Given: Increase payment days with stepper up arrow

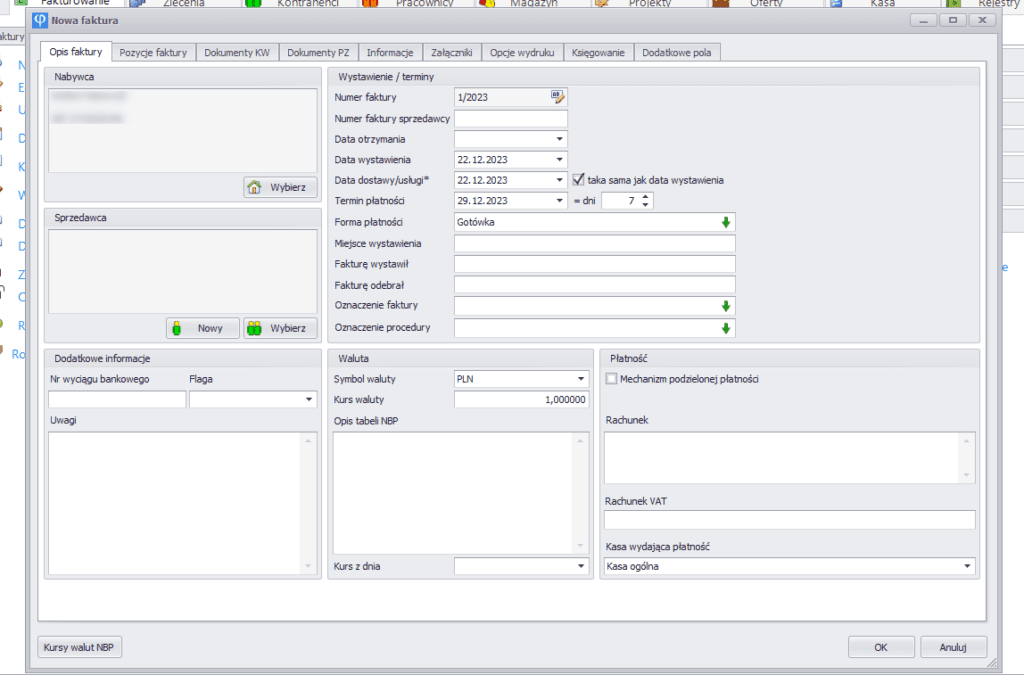Looking at the screenshot, I should (x=646, y=197).
